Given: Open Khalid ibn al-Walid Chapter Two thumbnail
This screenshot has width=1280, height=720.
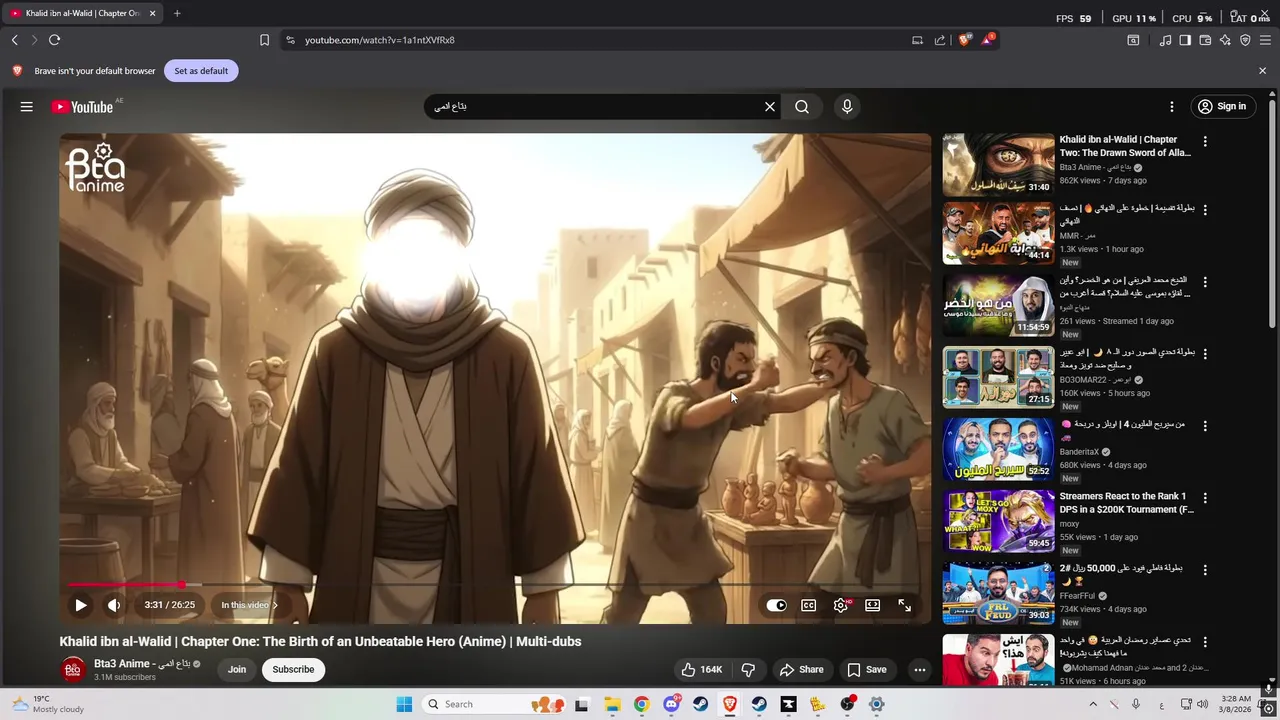Looking at the screenshot, I should coord(998,165).
